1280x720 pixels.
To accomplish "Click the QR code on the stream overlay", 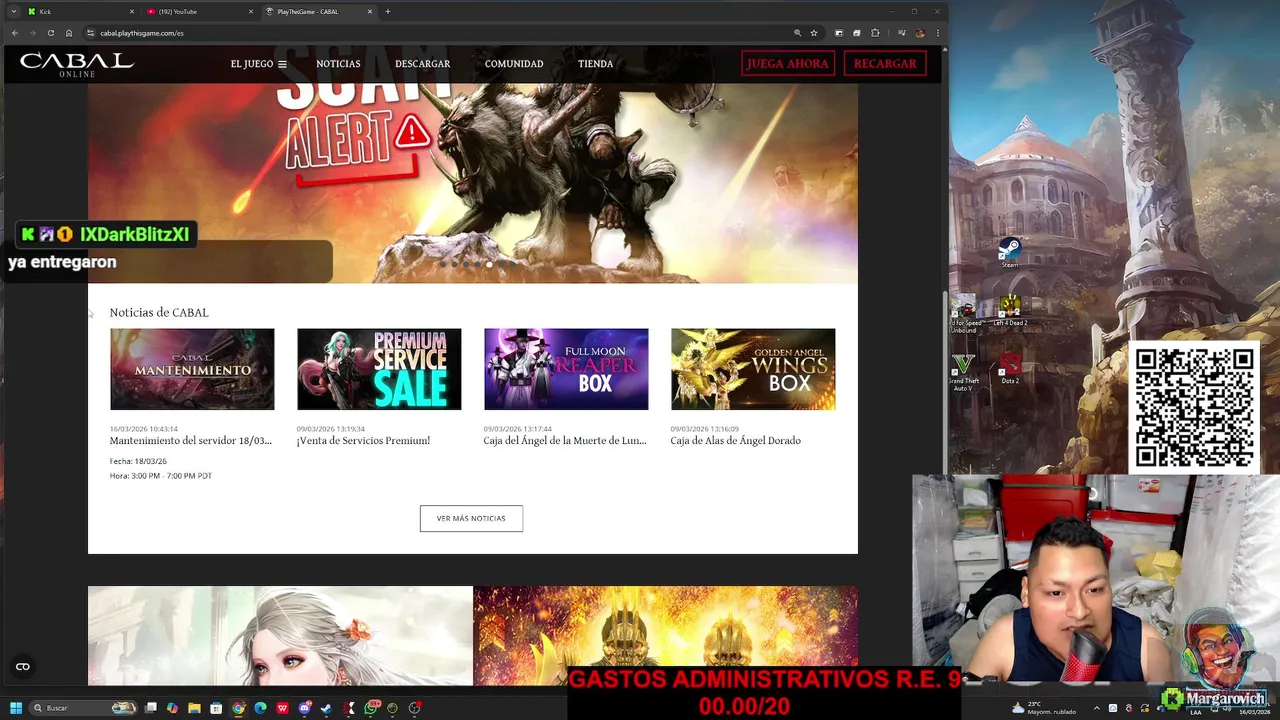I will tap(1194, 407).
